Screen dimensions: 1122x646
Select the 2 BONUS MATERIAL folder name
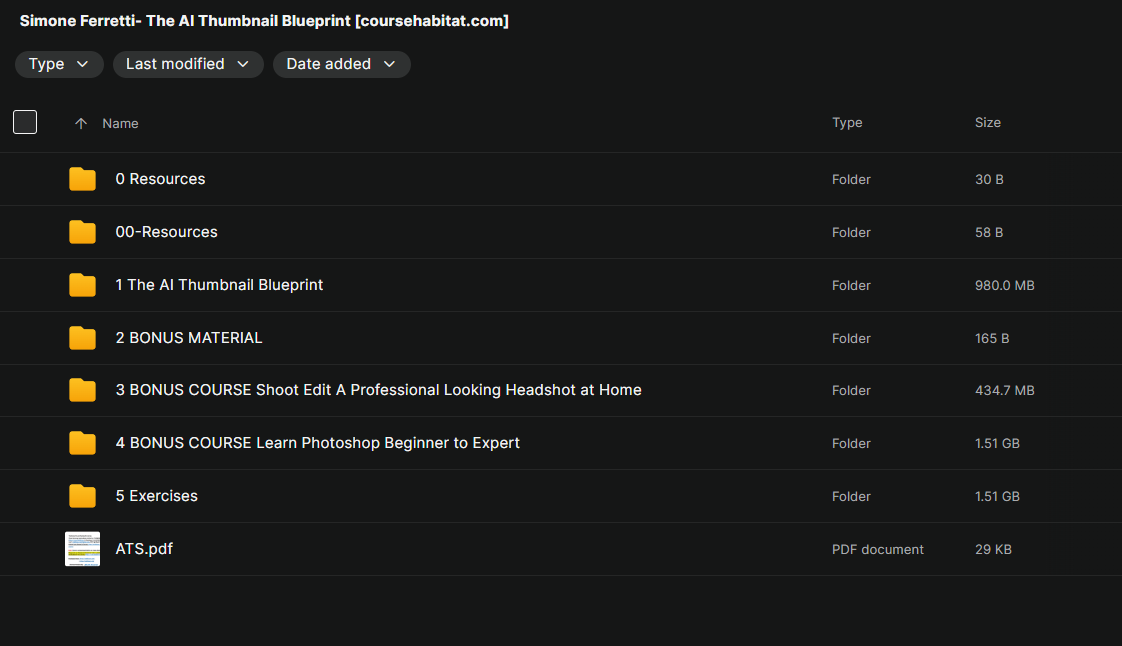tap(189, 338)
